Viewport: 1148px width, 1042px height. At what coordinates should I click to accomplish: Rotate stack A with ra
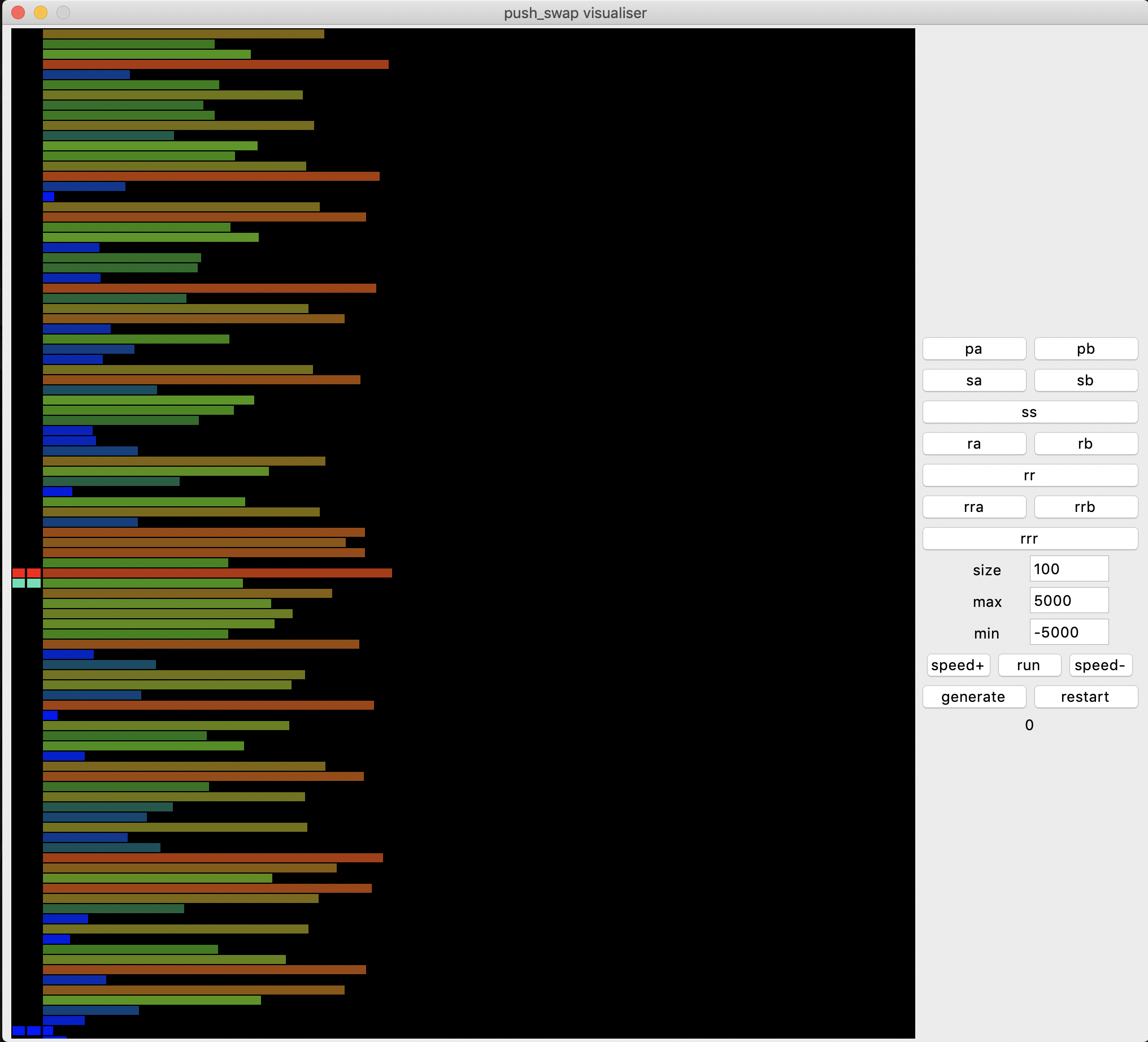[974, 444]
